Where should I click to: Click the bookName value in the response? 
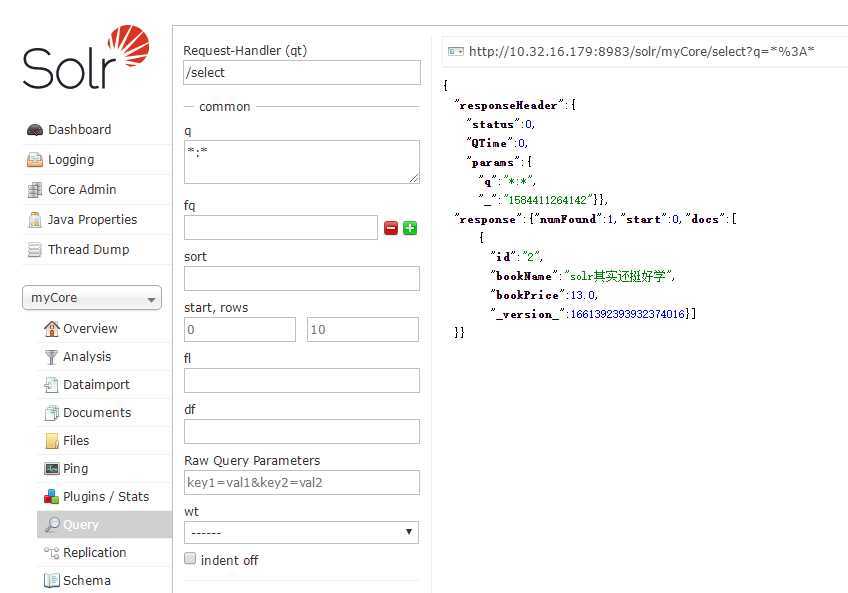pyautogui.click(x=619, y=276)
